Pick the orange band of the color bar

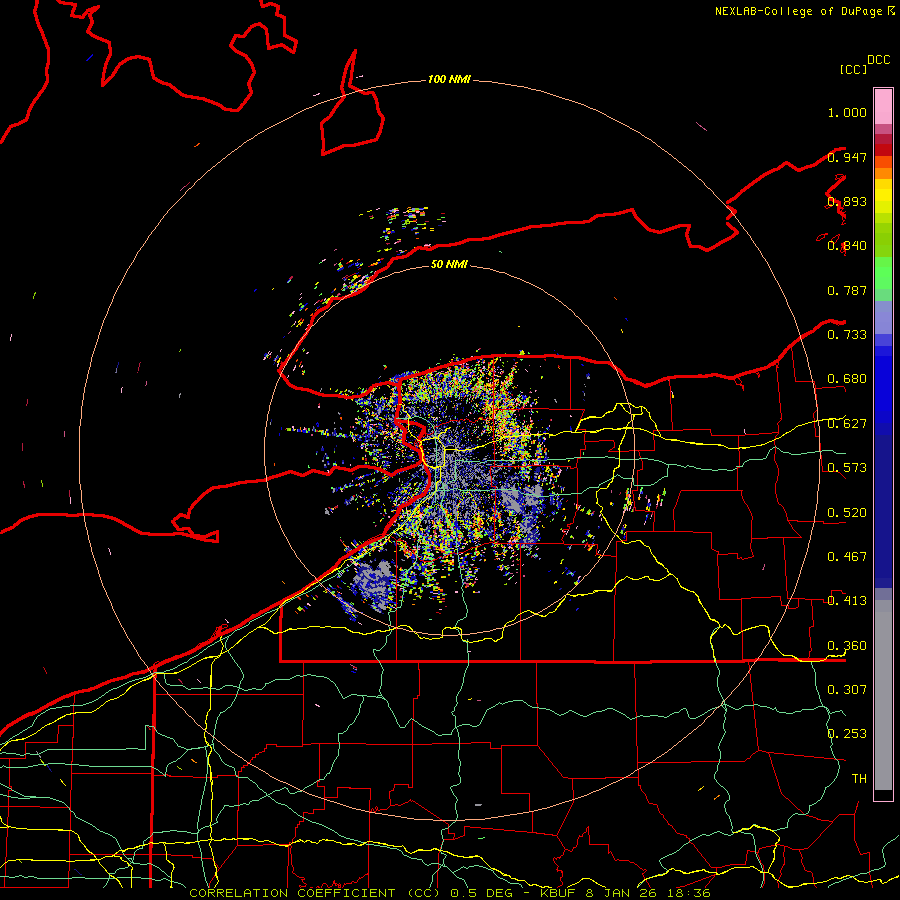coord(883,173)
